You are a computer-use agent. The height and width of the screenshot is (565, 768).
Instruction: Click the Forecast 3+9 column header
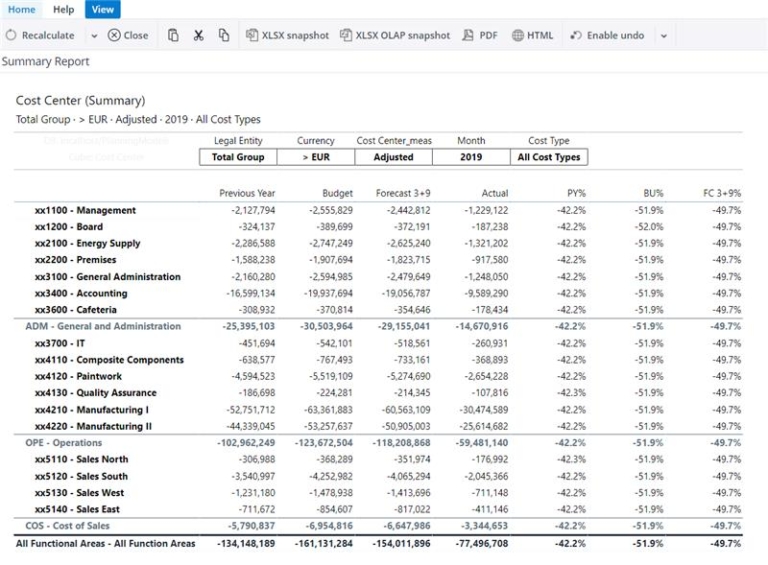coord(403,193)
